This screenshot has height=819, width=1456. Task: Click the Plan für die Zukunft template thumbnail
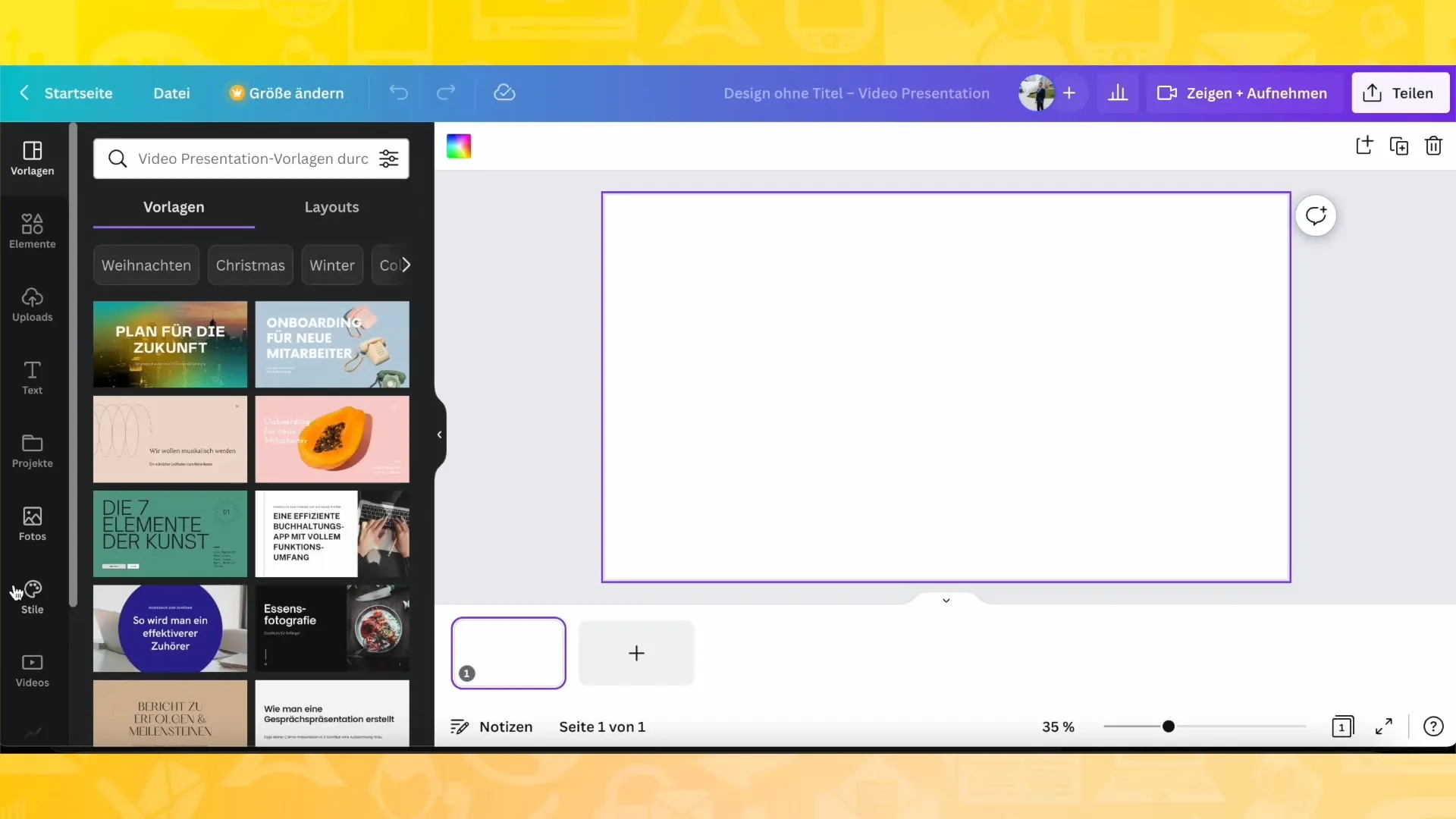tap(170, 343)
